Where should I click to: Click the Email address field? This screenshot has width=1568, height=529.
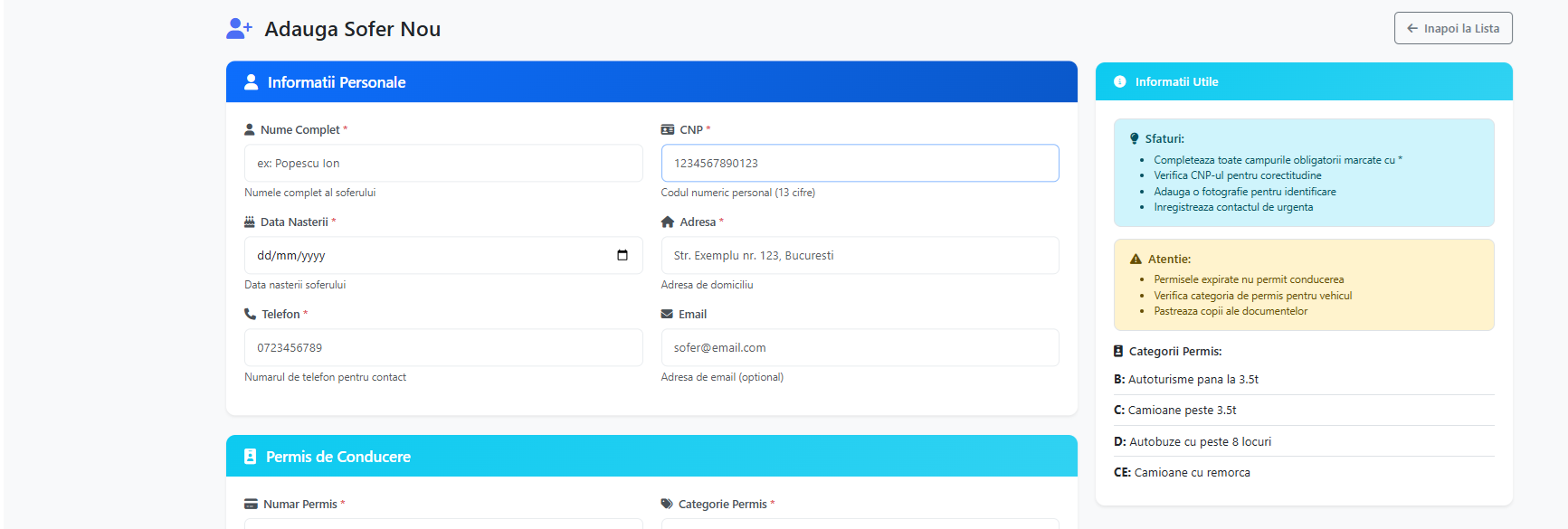click(860, 348)
